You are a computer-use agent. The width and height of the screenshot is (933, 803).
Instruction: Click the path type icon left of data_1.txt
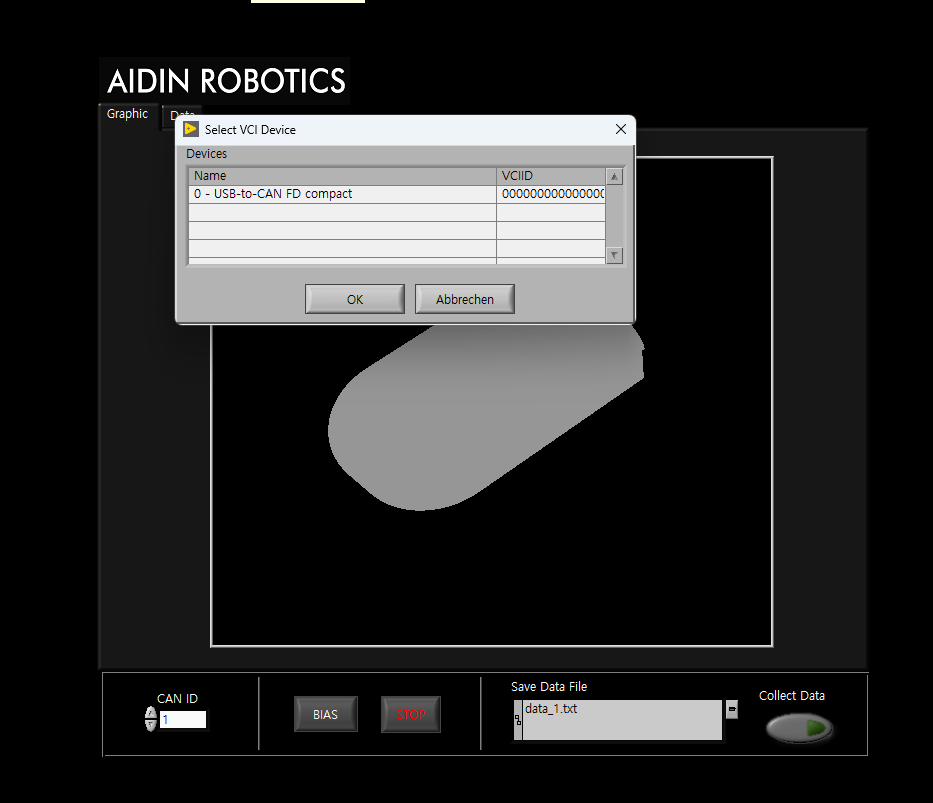coord(518,720)
